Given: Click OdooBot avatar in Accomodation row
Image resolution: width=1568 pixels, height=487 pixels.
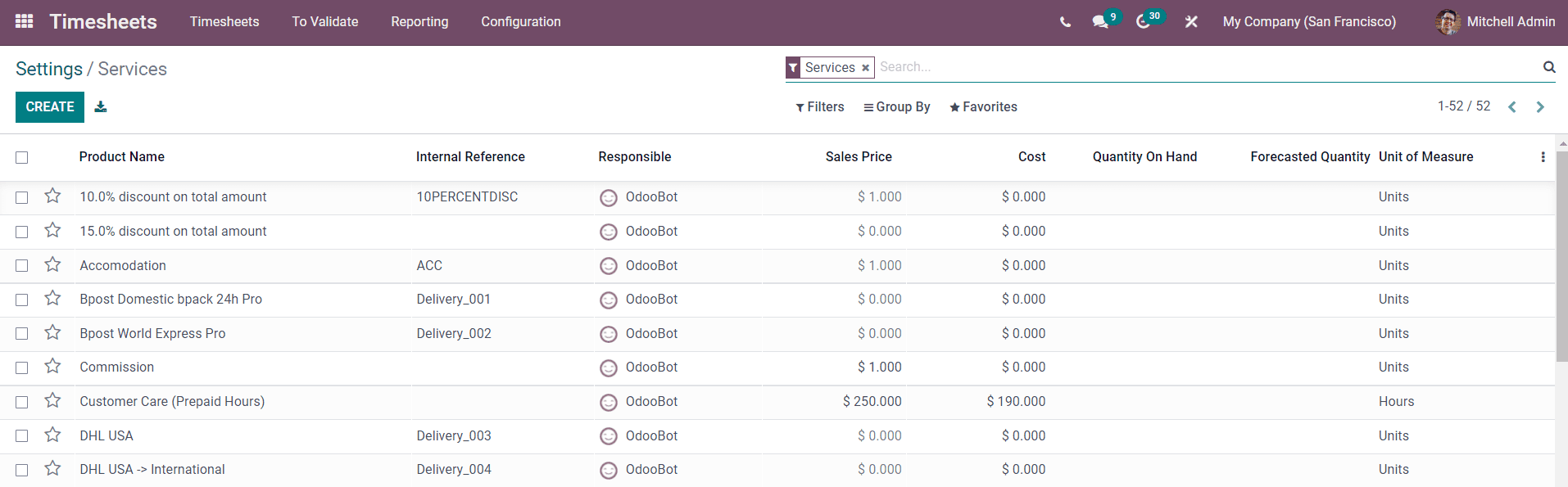Looking at the screenshot, I should coord(609,266).
